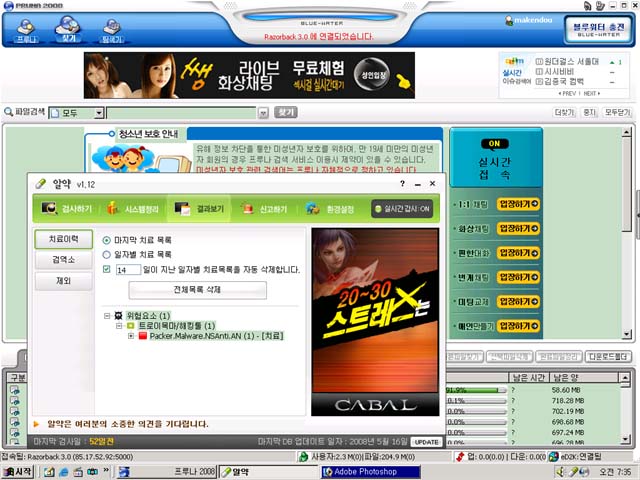Viewport: 640px width, 480px height.
Task: Open the live video chat banner ad
Action: [x=249, y=75]
